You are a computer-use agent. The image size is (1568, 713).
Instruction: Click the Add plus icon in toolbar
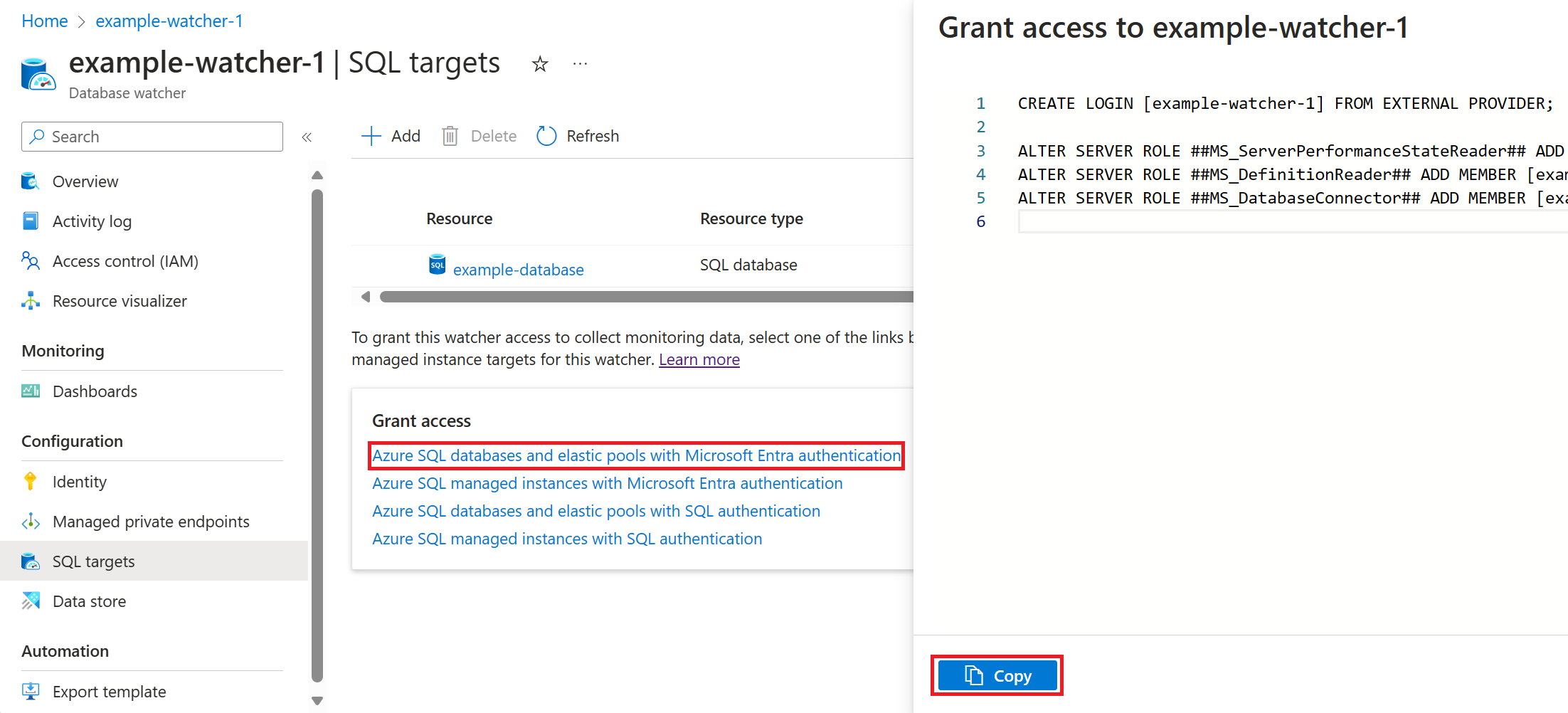point(371,136)
